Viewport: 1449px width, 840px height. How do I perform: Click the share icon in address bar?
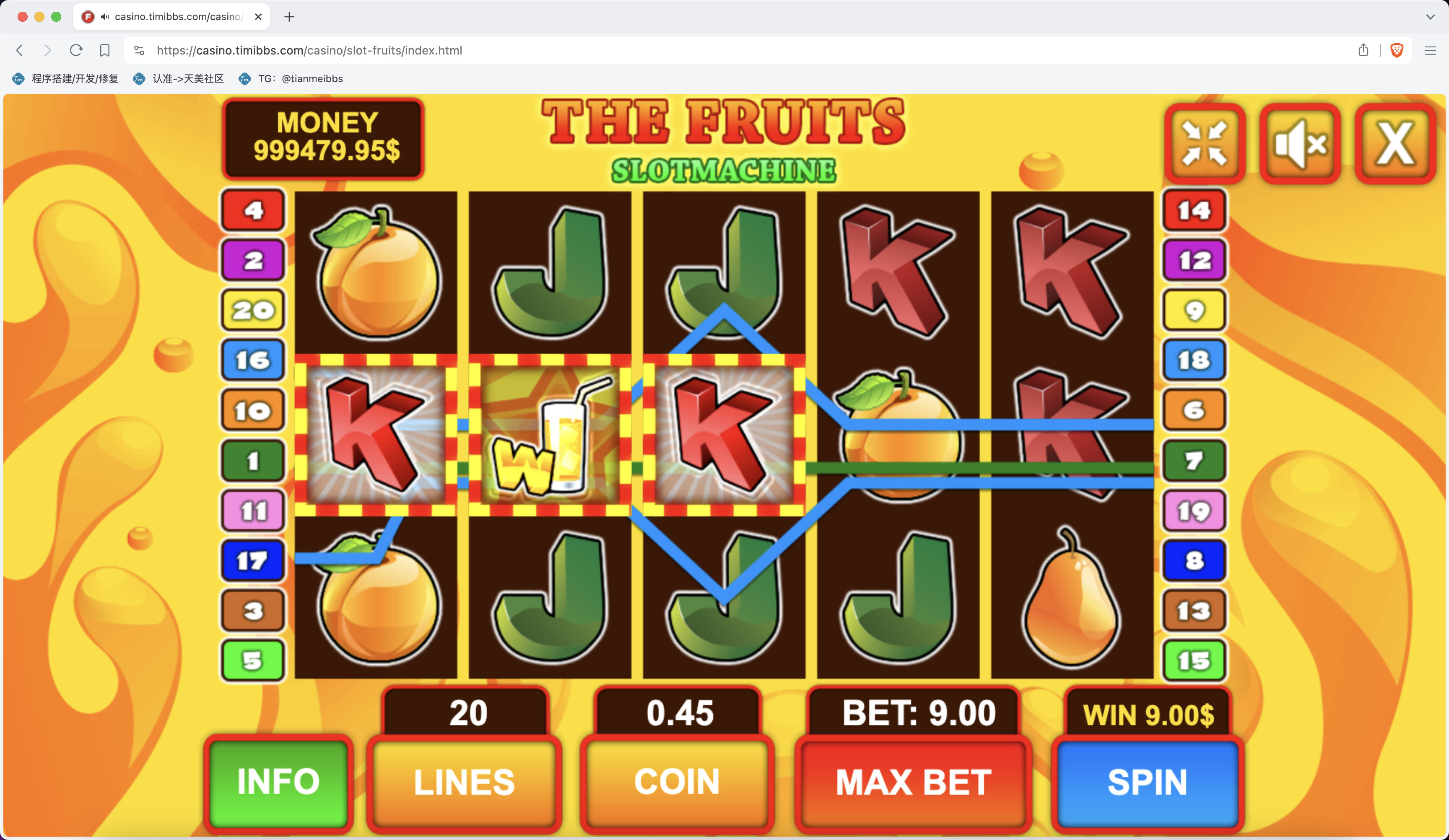pos(1363,51)
